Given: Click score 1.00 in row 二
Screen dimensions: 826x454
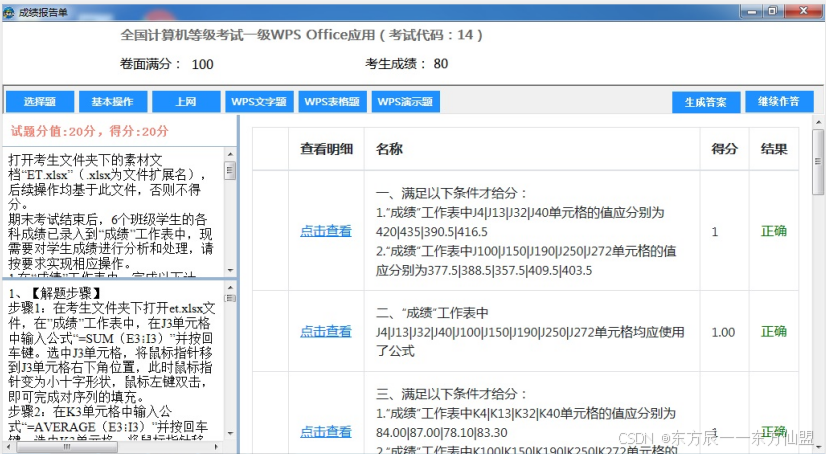Looking at the screenshot, I should 723,332.
